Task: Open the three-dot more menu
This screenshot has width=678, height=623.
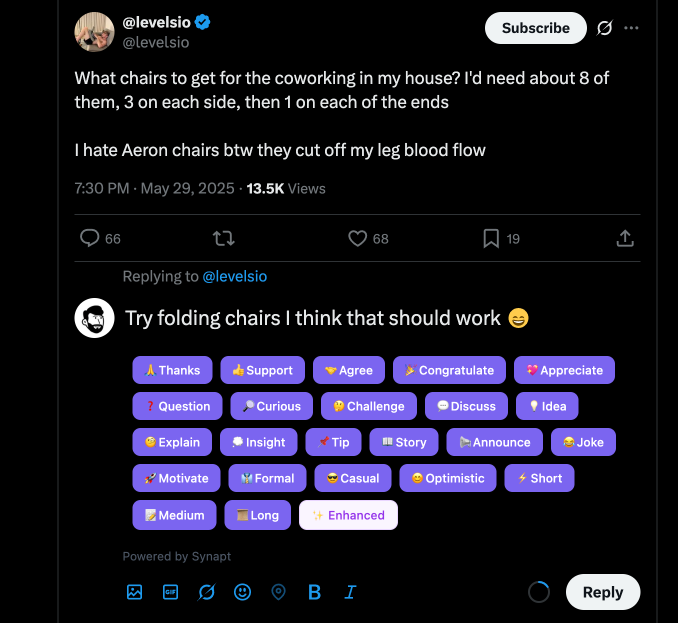Action: pyautogui.click(x=631, y=28)
